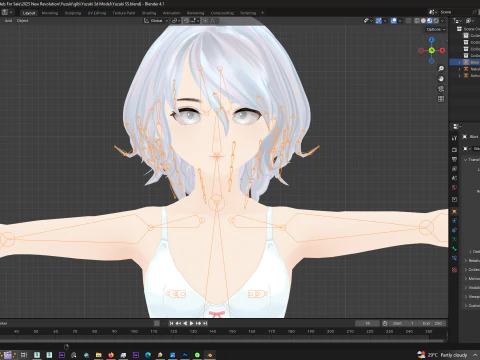Open the Output properties tab
480x360 pixels.
454,159
